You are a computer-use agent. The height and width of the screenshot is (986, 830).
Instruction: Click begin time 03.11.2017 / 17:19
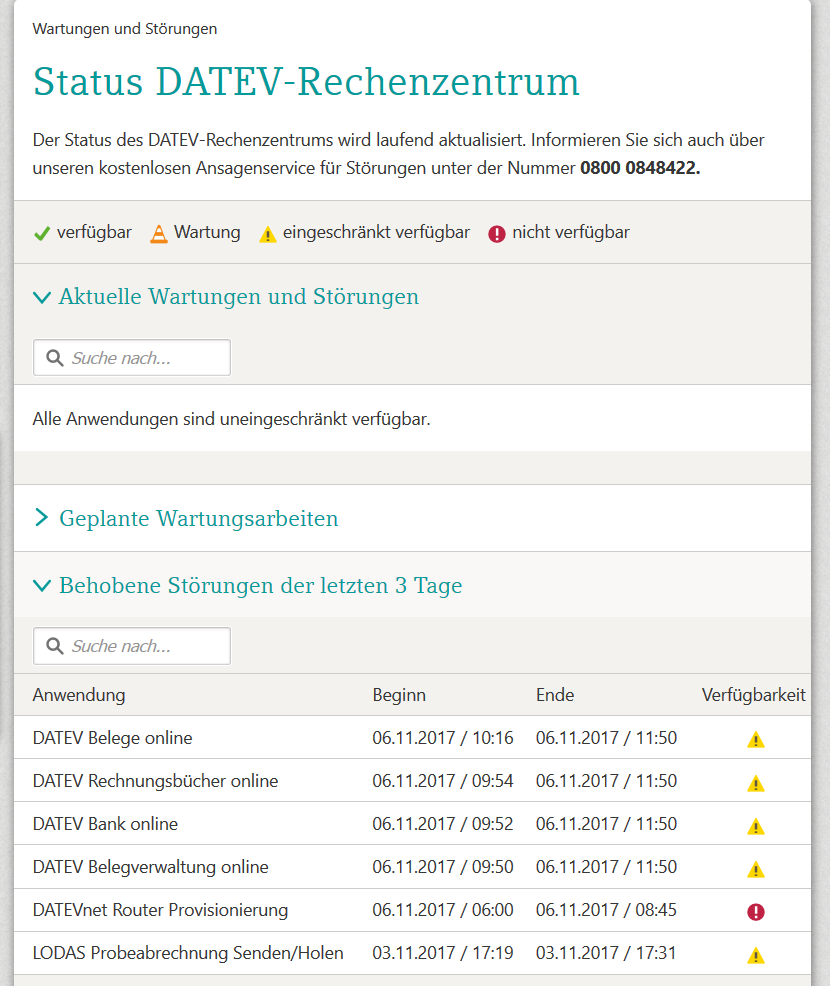443,953
